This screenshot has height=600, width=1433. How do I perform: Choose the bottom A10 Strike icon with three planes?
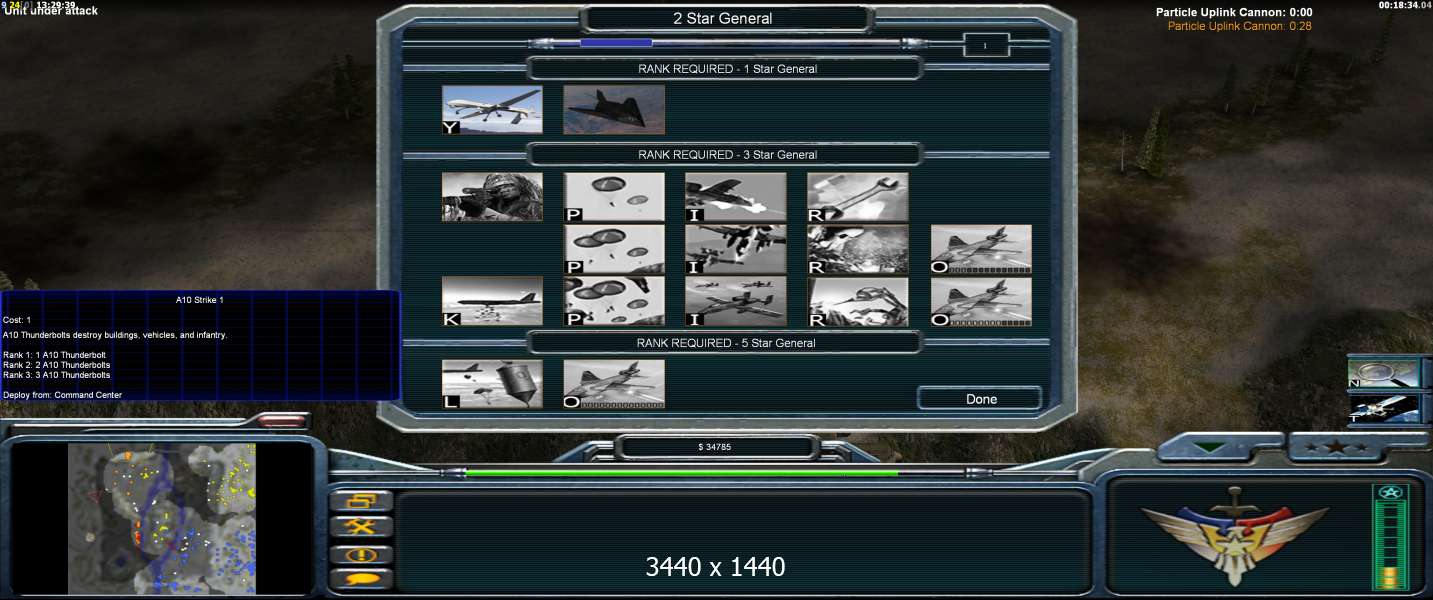pyautogui.click(x=735, y=301)
